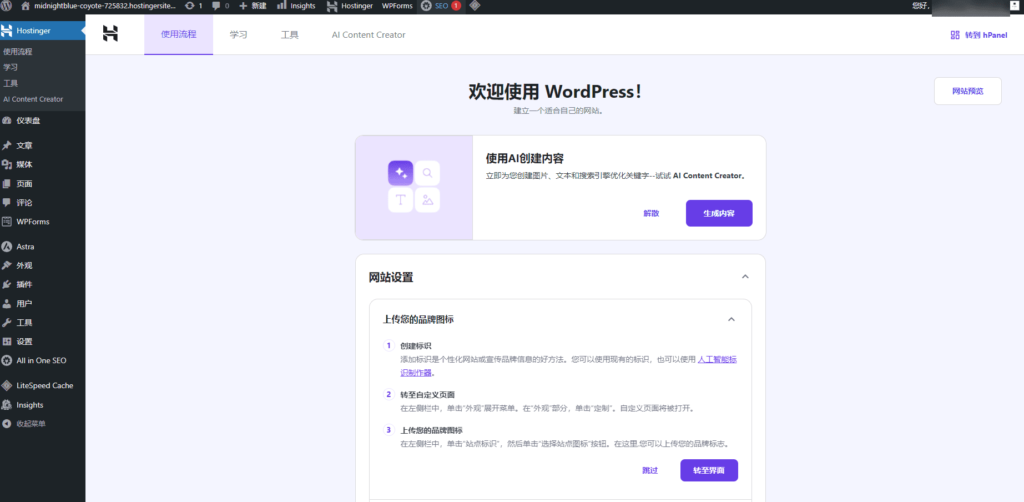1024x502 pixels.
Task: Open LiteSpeed Cache in the sidebar
Action: click(44, 385)
